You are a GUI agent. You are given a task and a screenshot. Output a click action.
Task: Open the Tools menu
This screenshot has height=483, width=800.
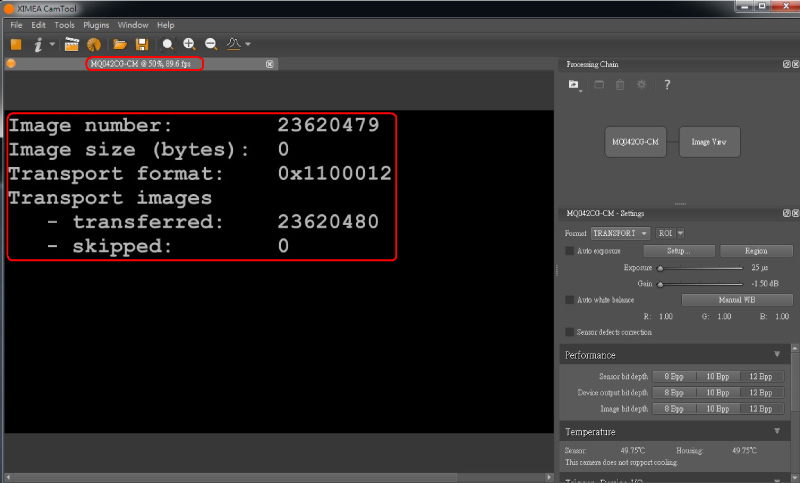(64, 24)
